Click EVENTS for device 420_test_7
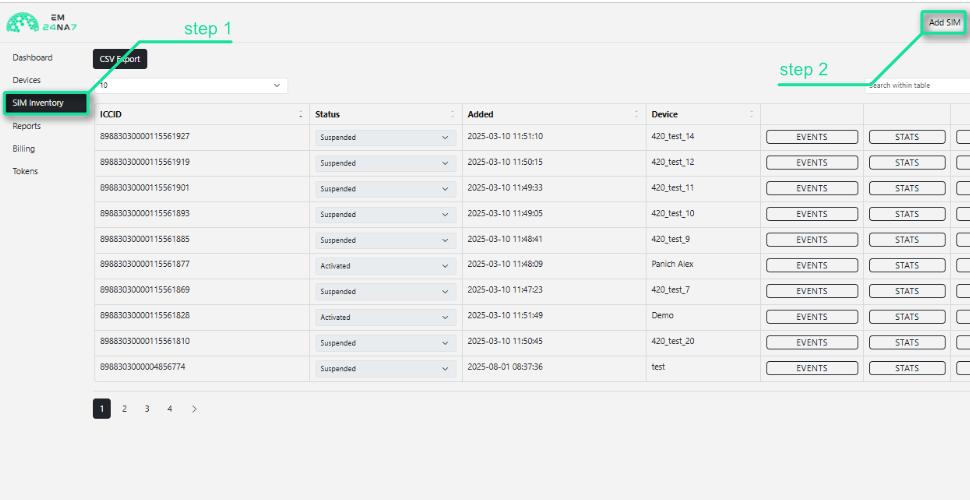This screenshot has height=500, width=970. click(812, 291)
